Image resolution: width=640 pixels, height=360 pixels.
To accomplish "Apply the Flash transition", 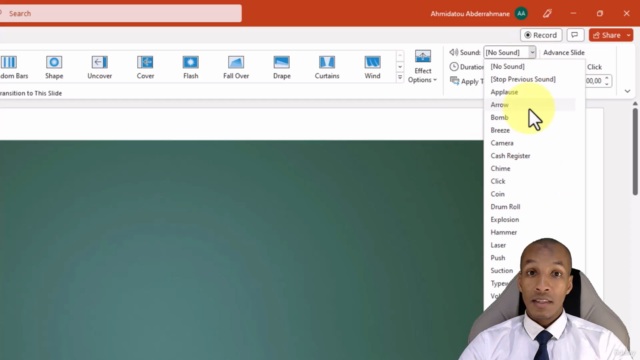I will click(x=191, y=67).
